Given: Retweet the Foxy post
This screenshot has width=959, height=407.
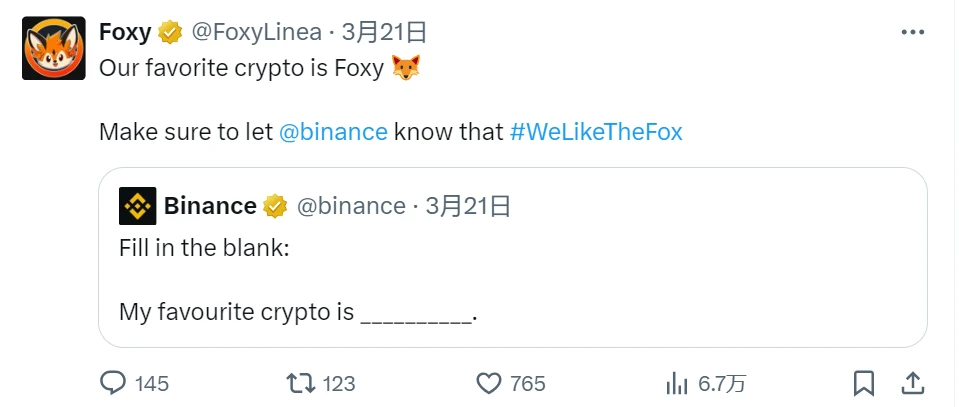Looking at the screenshot, I should click(x=298, y=382).
